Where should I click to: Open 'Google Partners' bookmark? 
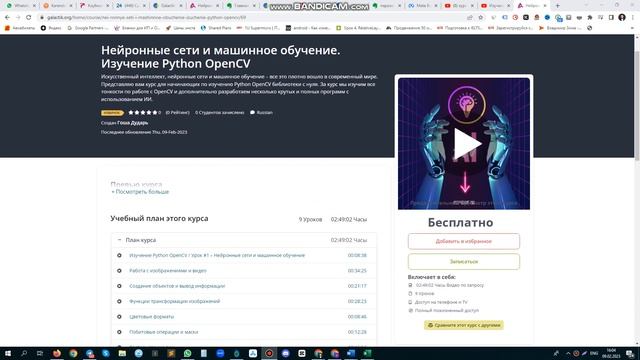pos(88,28)
